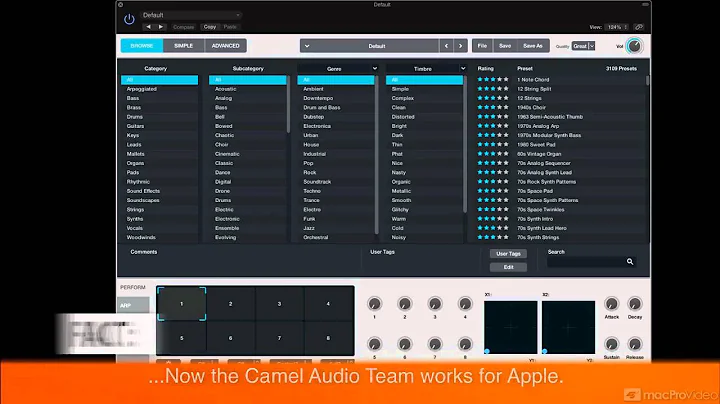Click inside the X2 XY pad

pos(568,327)
